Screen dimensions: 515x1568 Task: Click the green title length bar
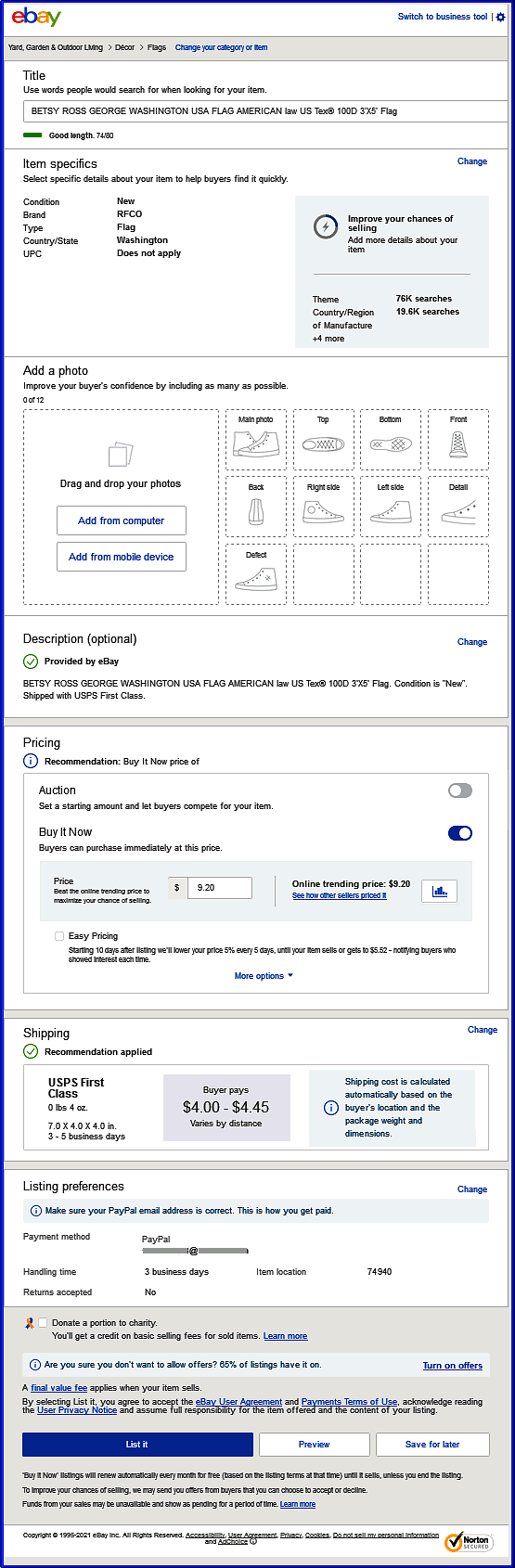pos(32,135)
